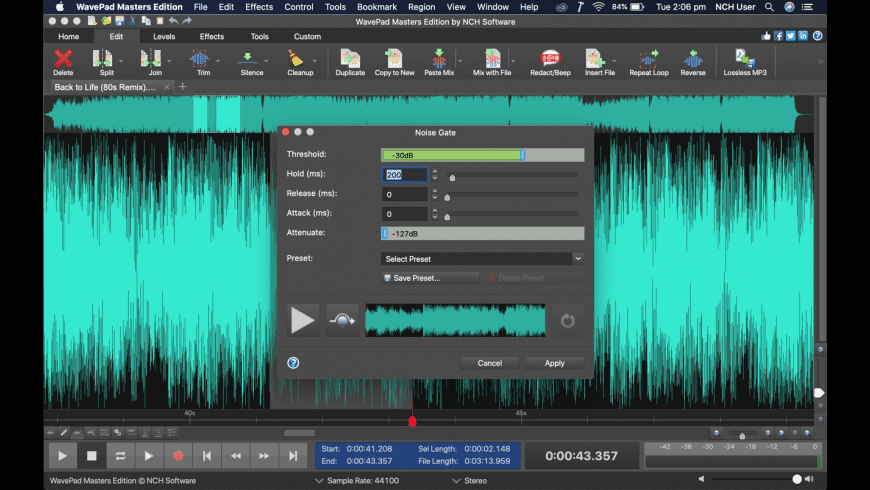This screenshot has width=870, height=490.
Task: Click the volume slider knob
Action: click(797, 479)
